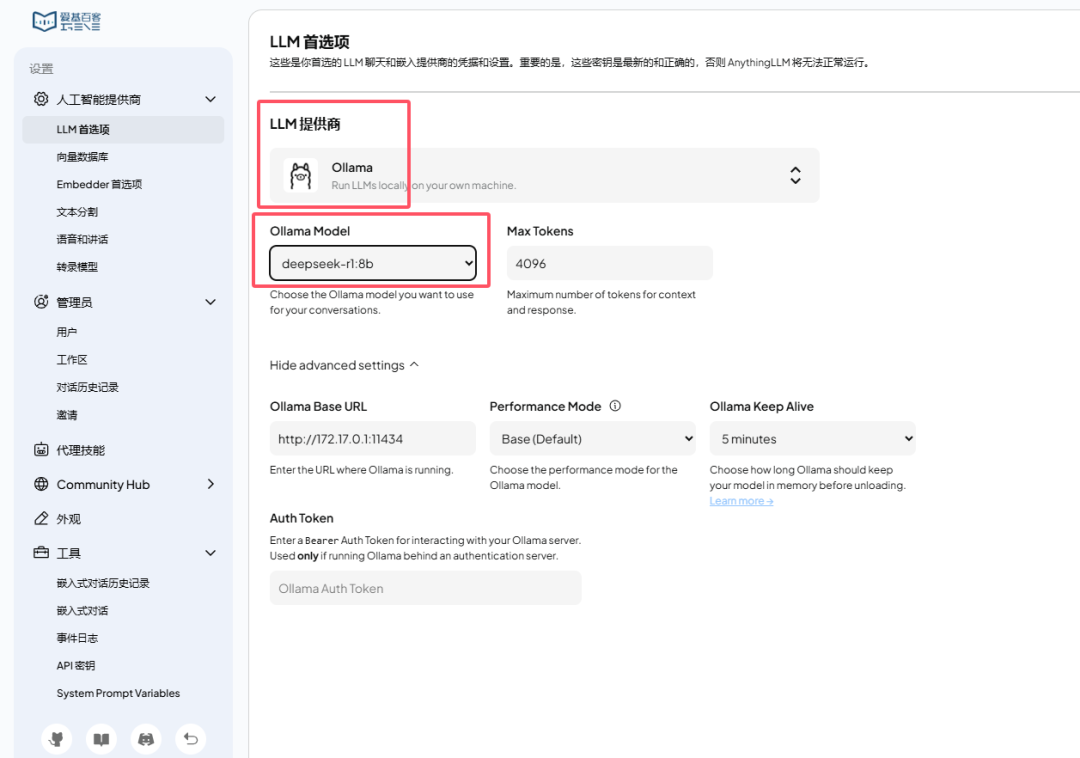This screenshot has width=1080, height=758.
Task: Open the 外观 settings
Action: [x=69, y=519]
